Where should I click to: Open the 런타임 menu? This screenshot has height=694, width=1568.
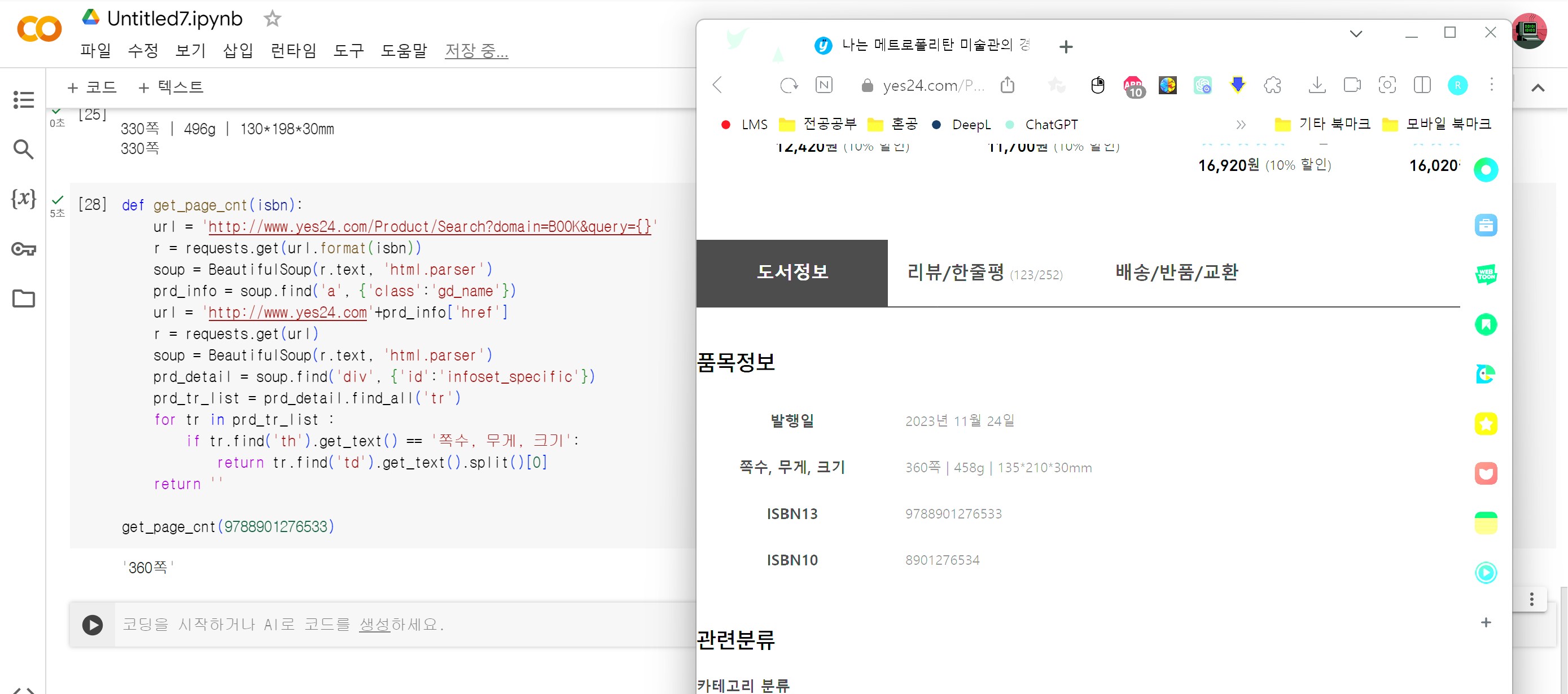[294, 50]
